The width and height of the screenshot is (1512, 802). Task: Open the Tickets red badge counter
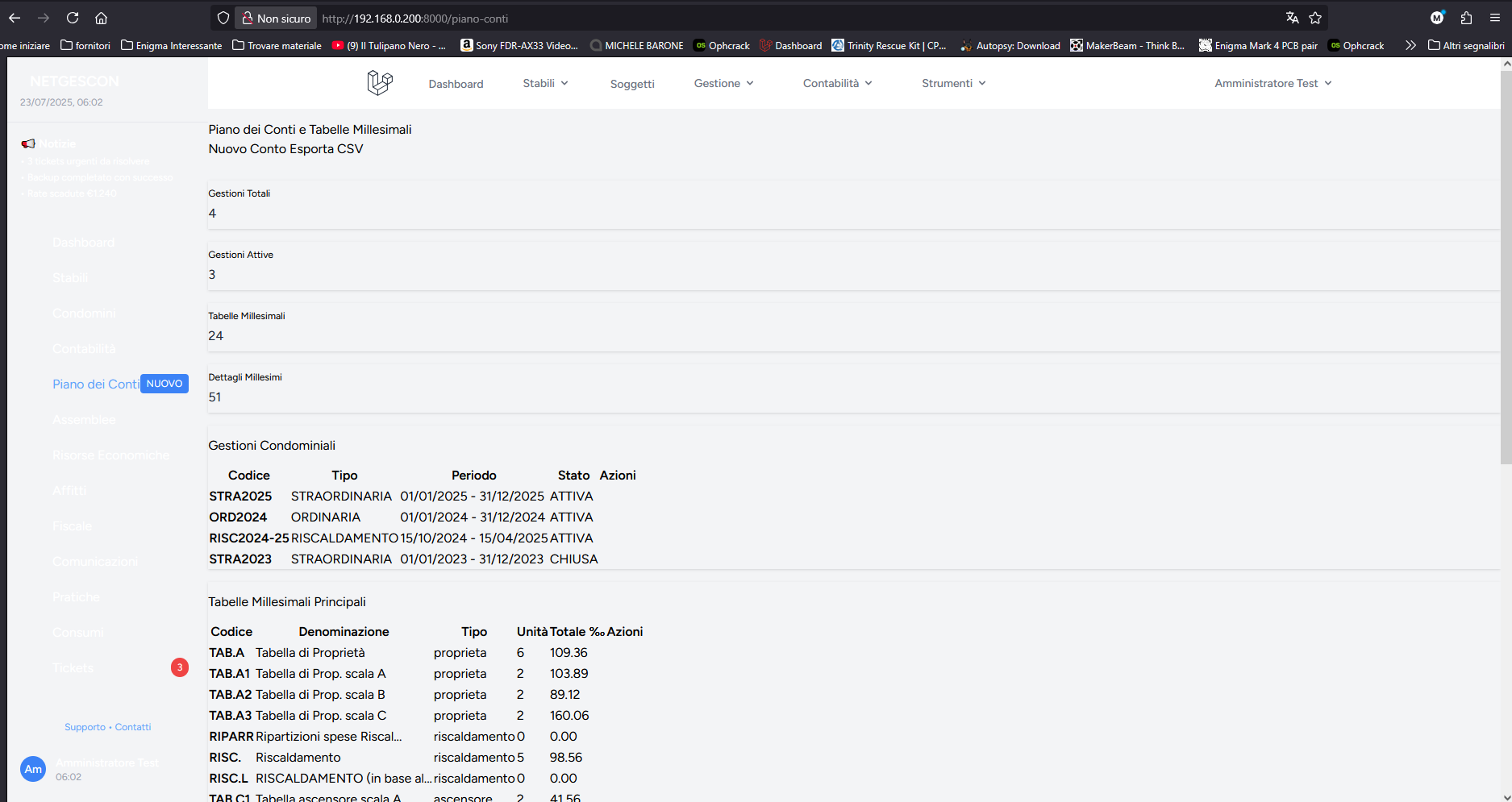click(x=180, y=667)
